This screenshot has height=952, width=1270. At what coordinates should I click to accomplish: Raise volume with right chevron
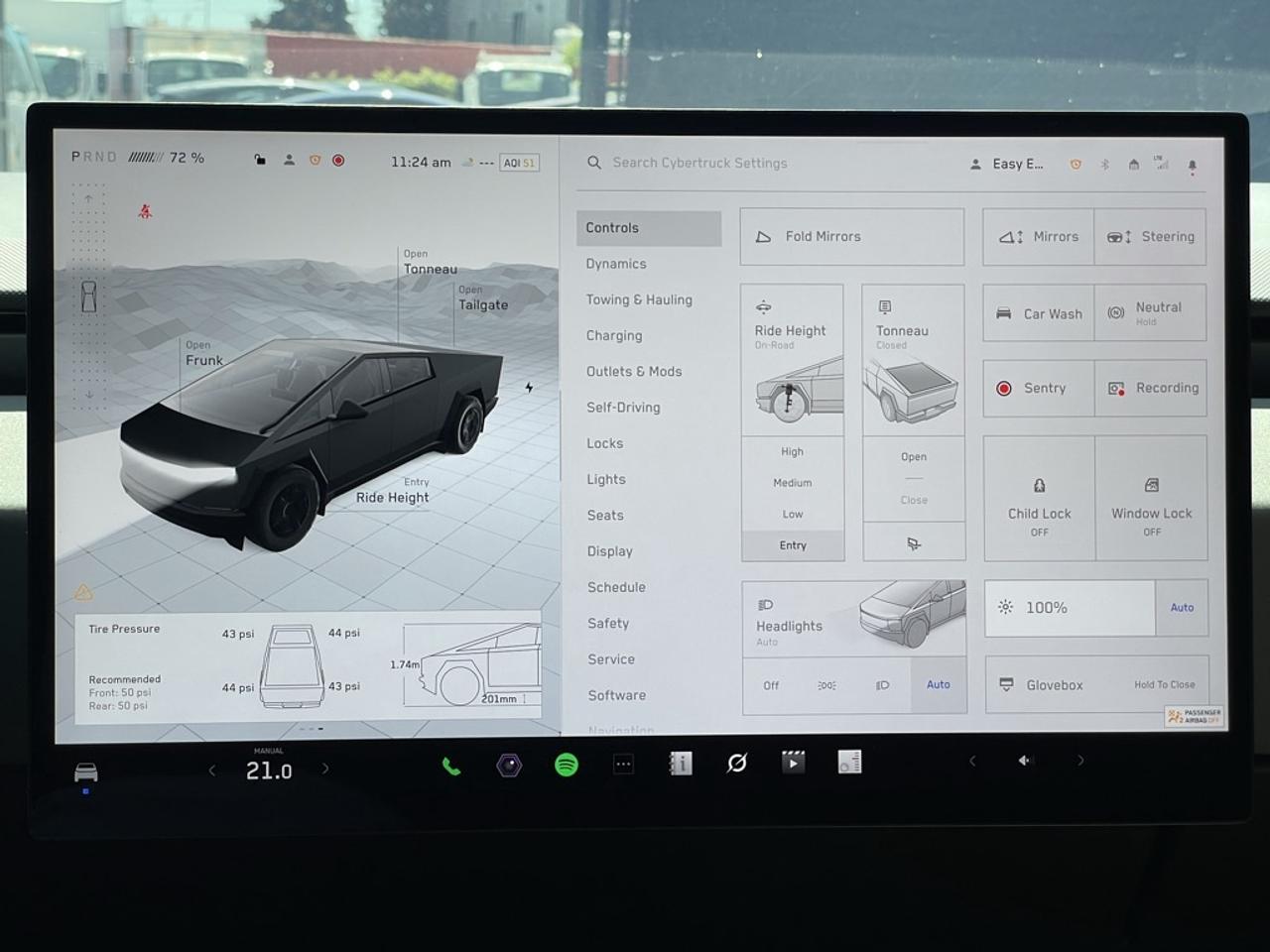pyautogui.click(x=1081, y=761)
